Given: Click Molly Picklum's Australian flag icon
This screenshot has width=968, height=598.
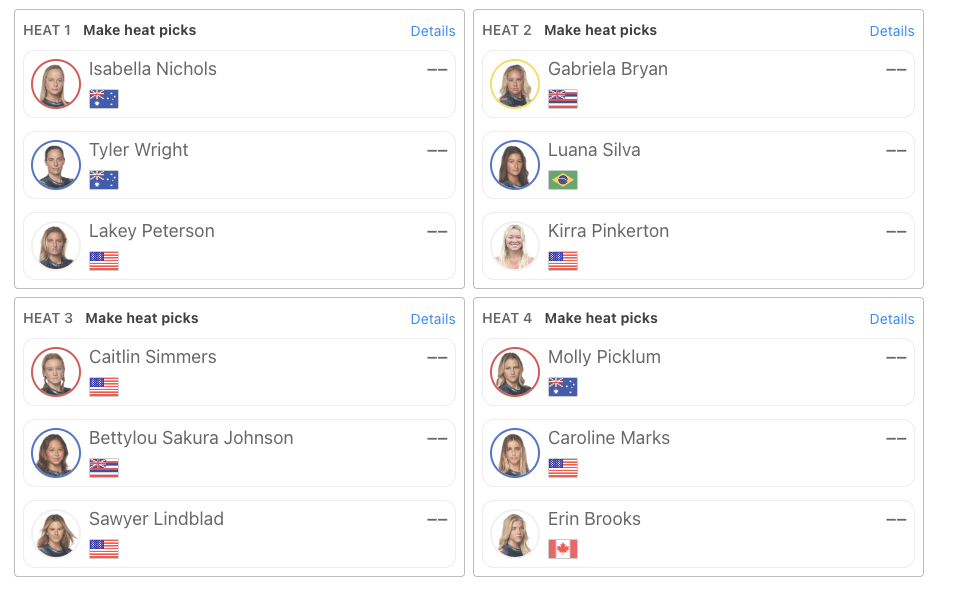Looking at the screenshot, I should [x=562, y=387].
